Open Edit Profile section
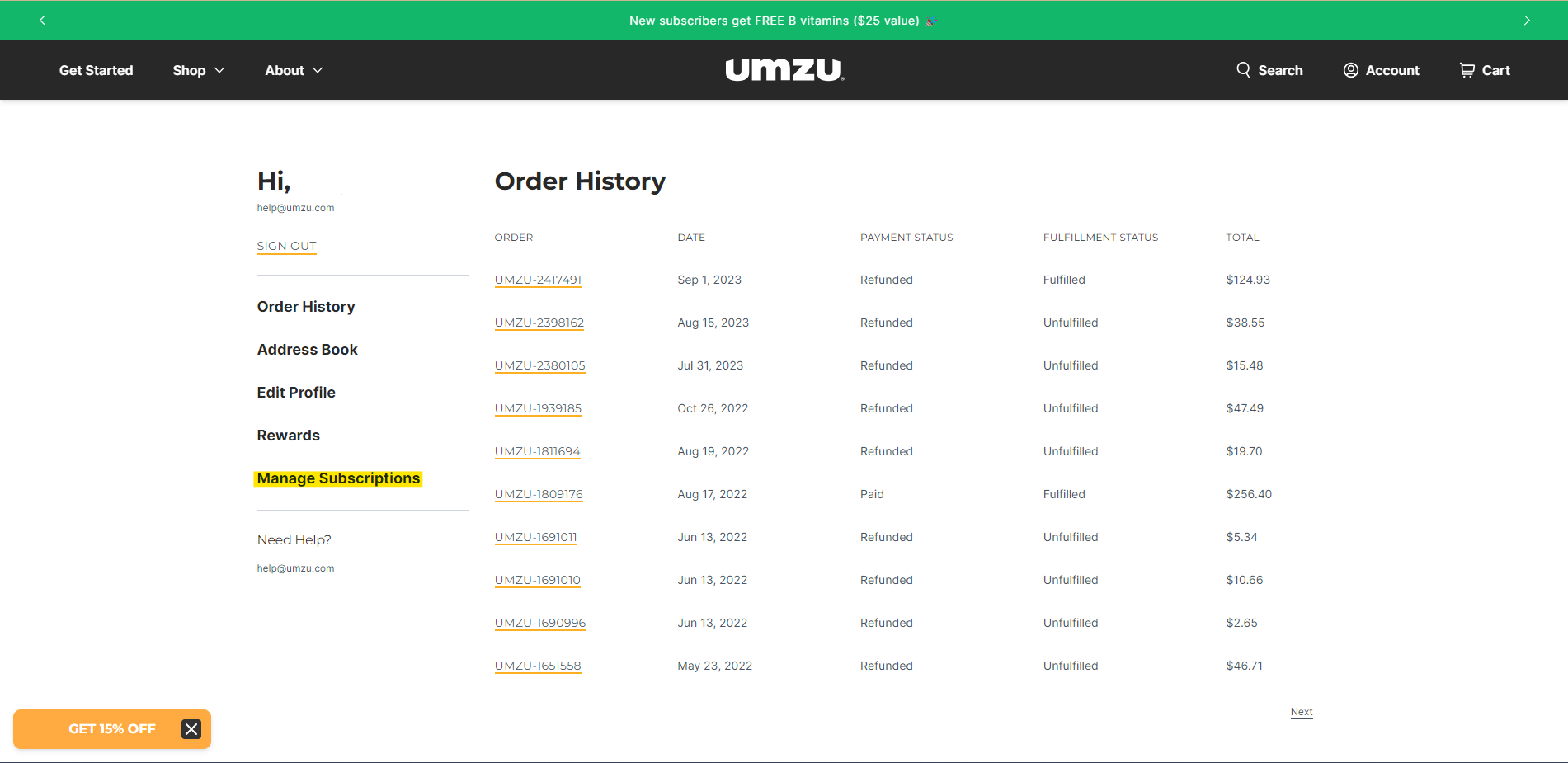The image size is (1568, 763). pos(296,393)
